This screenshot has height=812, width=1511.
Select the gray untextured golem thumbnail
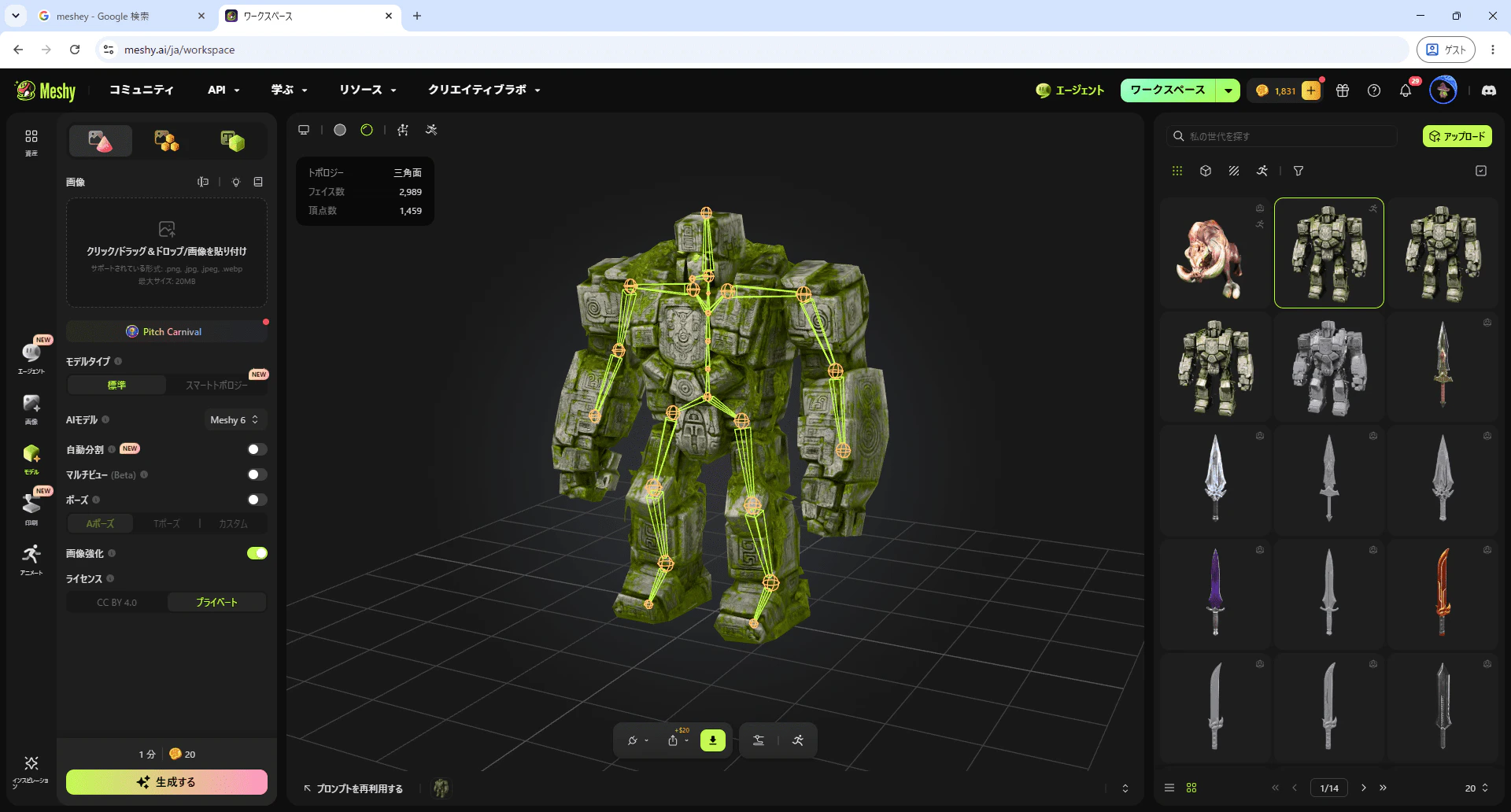(1329, 367)
